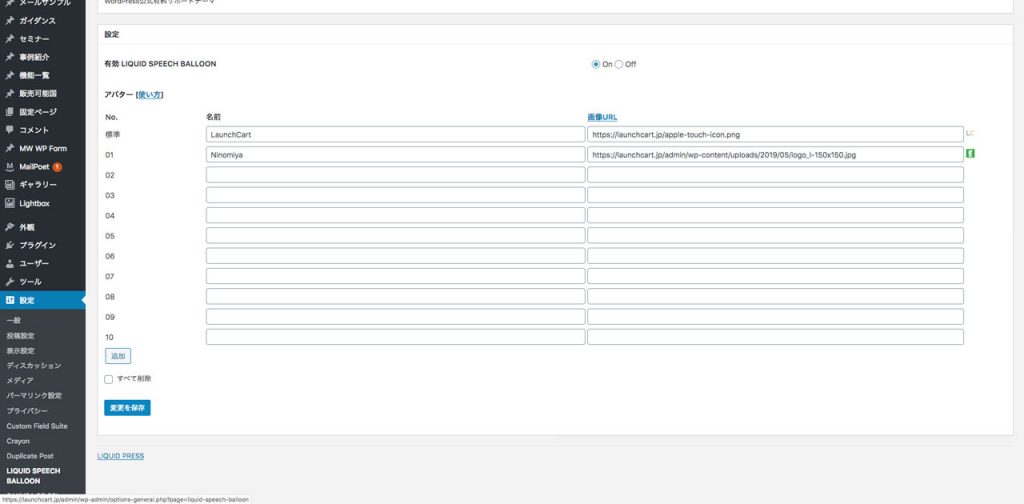Click the ツール wrench icon
1024x504 pixels.
tap(9, 282)
